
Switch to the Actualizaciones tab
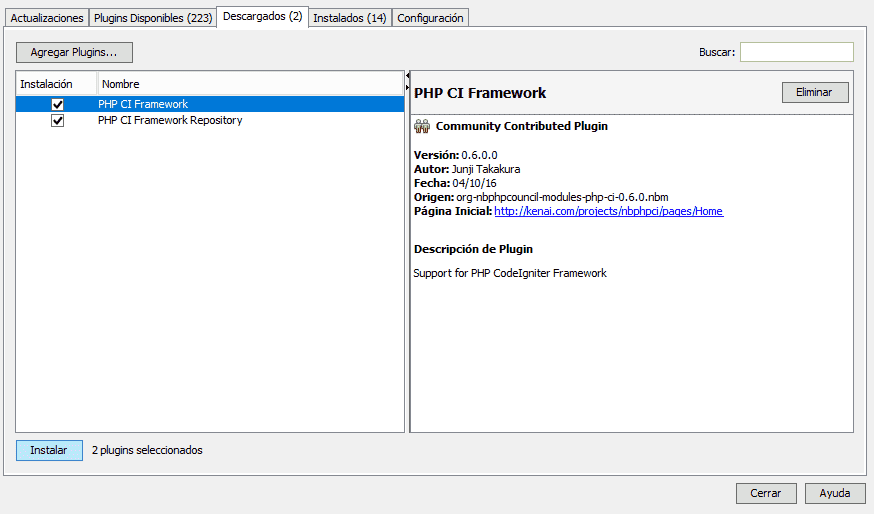(47, 18)
